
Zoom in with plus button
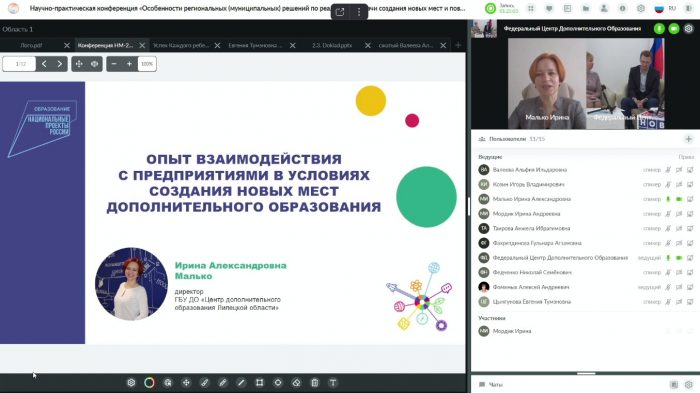pyautogui.click(x=129, y=64)
